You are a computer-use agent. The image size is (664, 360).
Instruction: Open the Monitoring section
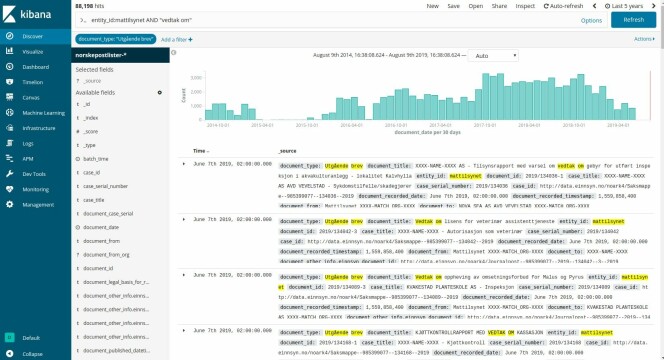tap(36, 189)
